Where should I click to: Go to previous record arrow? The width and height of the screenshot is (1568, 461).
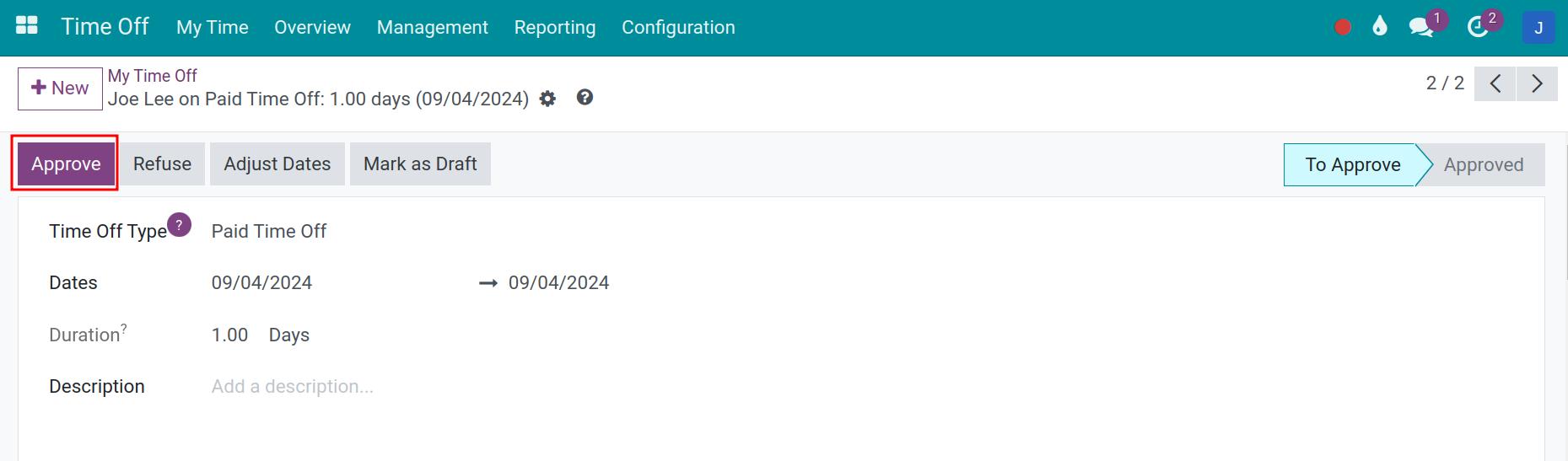click(x=1495, y=83)
